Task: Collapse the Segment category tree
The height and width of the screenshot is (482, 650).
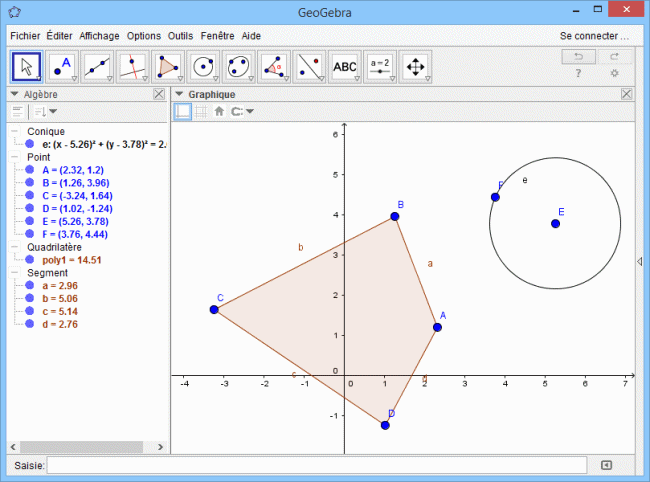Action: tap(14, 273)
